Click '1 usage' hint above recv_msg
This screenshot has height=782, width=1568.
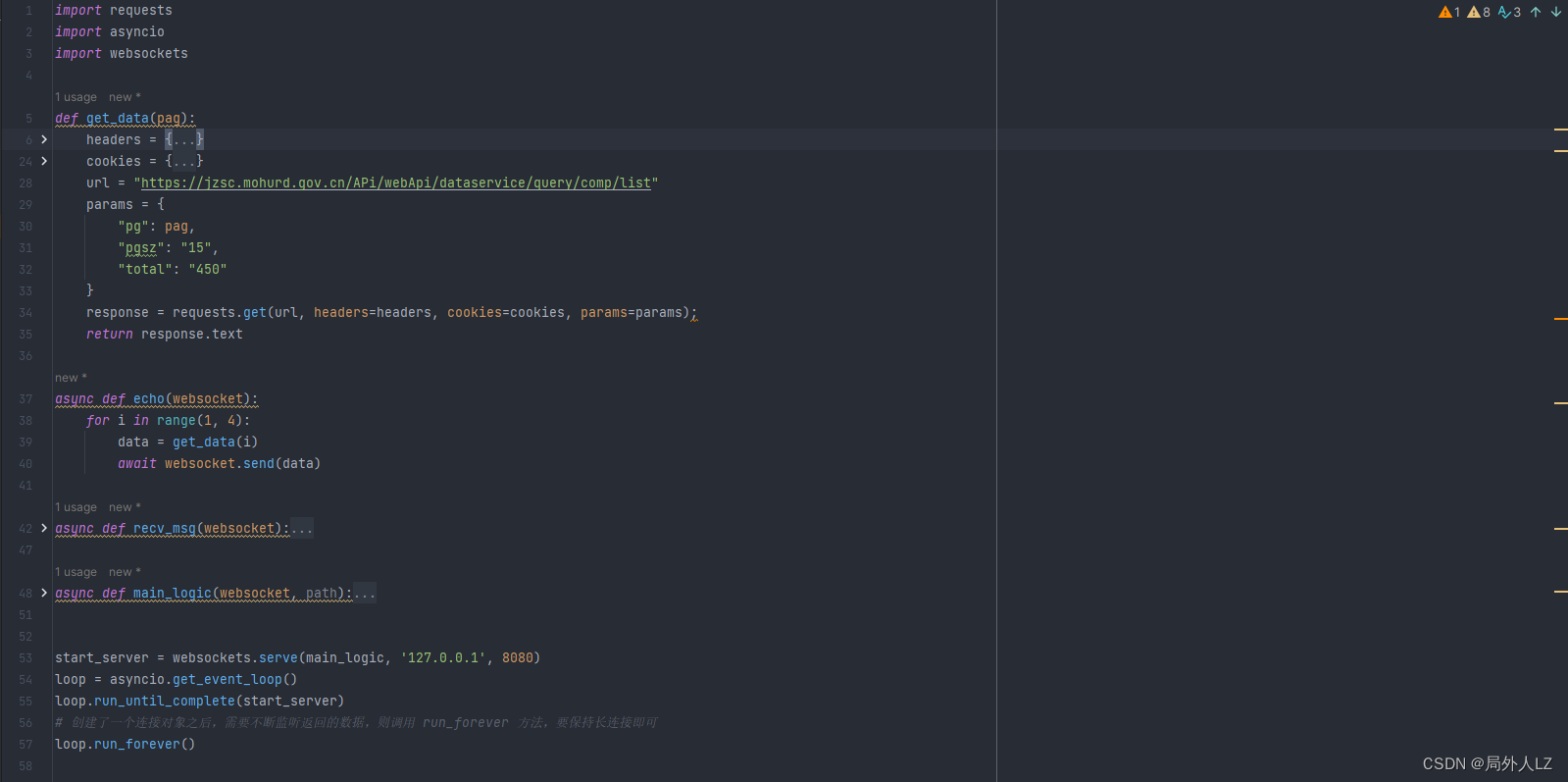point(76,507)
